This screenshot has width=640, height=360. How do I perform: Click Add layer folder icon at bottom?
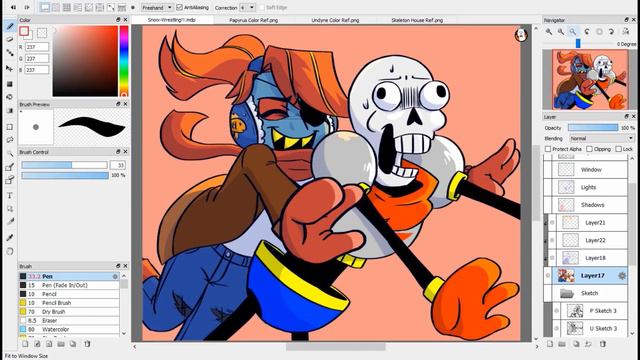coord(562,344)
